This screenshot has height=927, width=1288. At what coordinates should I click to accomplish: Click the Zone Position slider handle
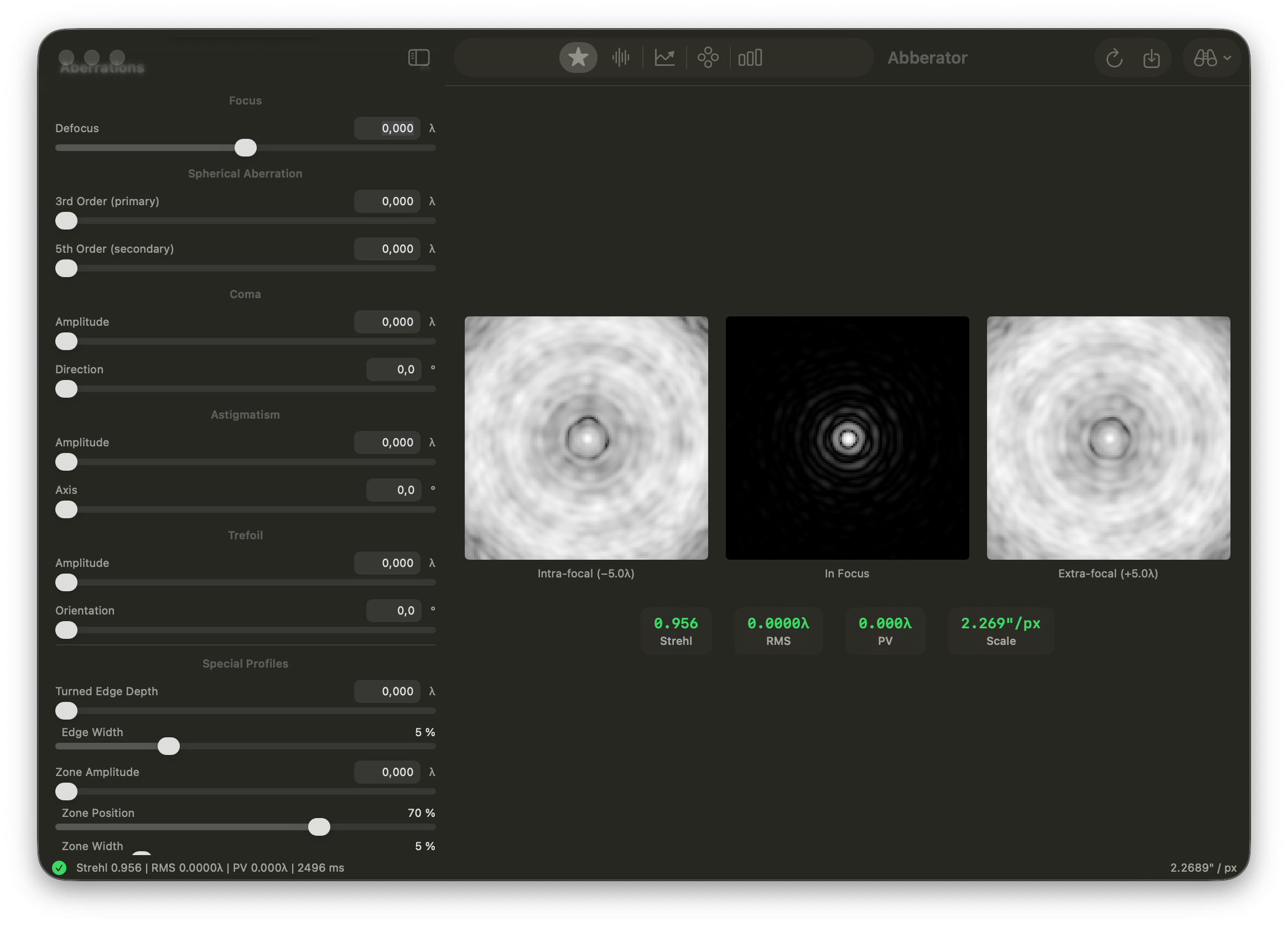coord(319,827)
